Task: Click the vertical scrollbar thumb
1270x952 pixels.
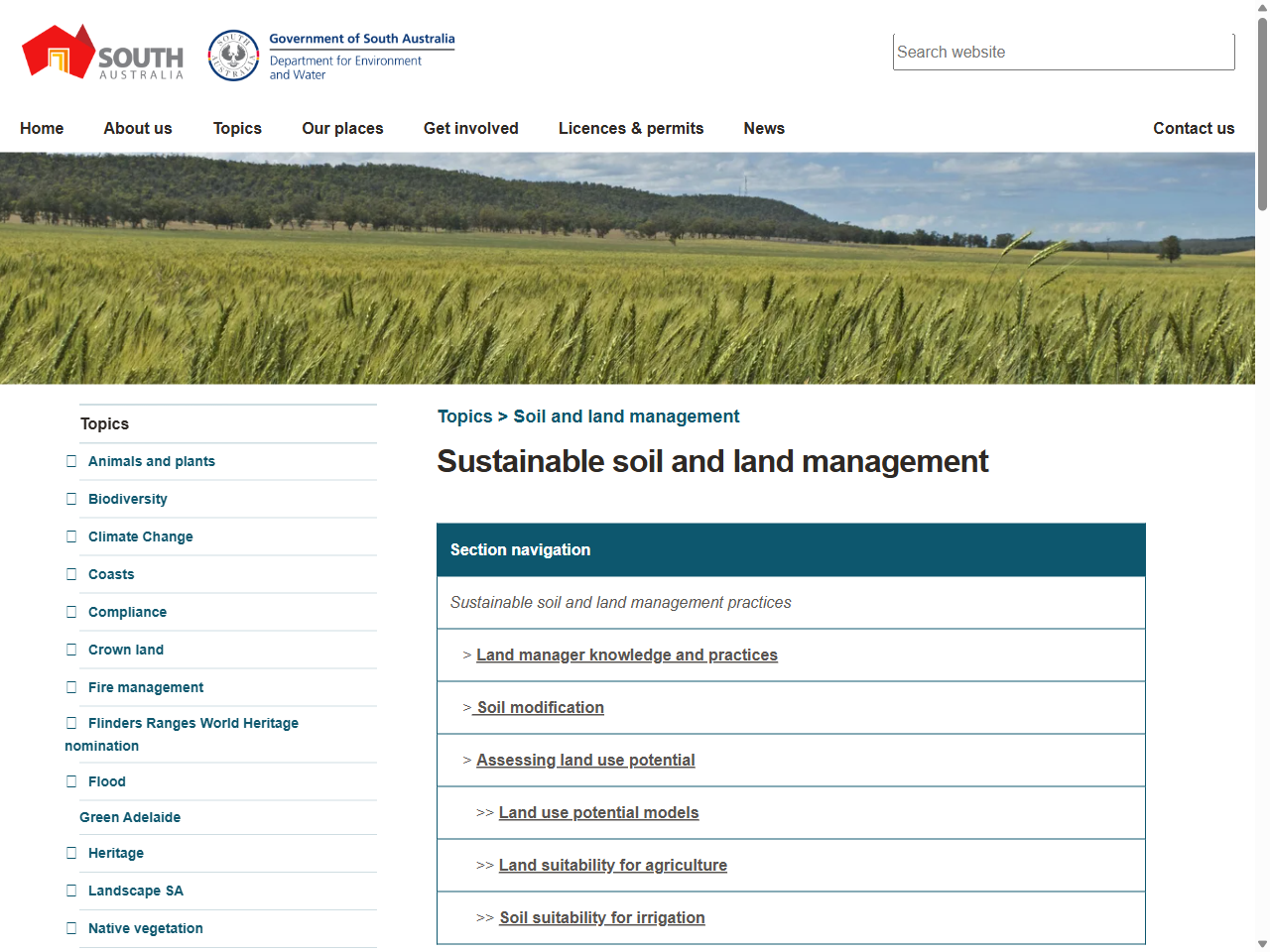Action: (x=1262, y=114)
